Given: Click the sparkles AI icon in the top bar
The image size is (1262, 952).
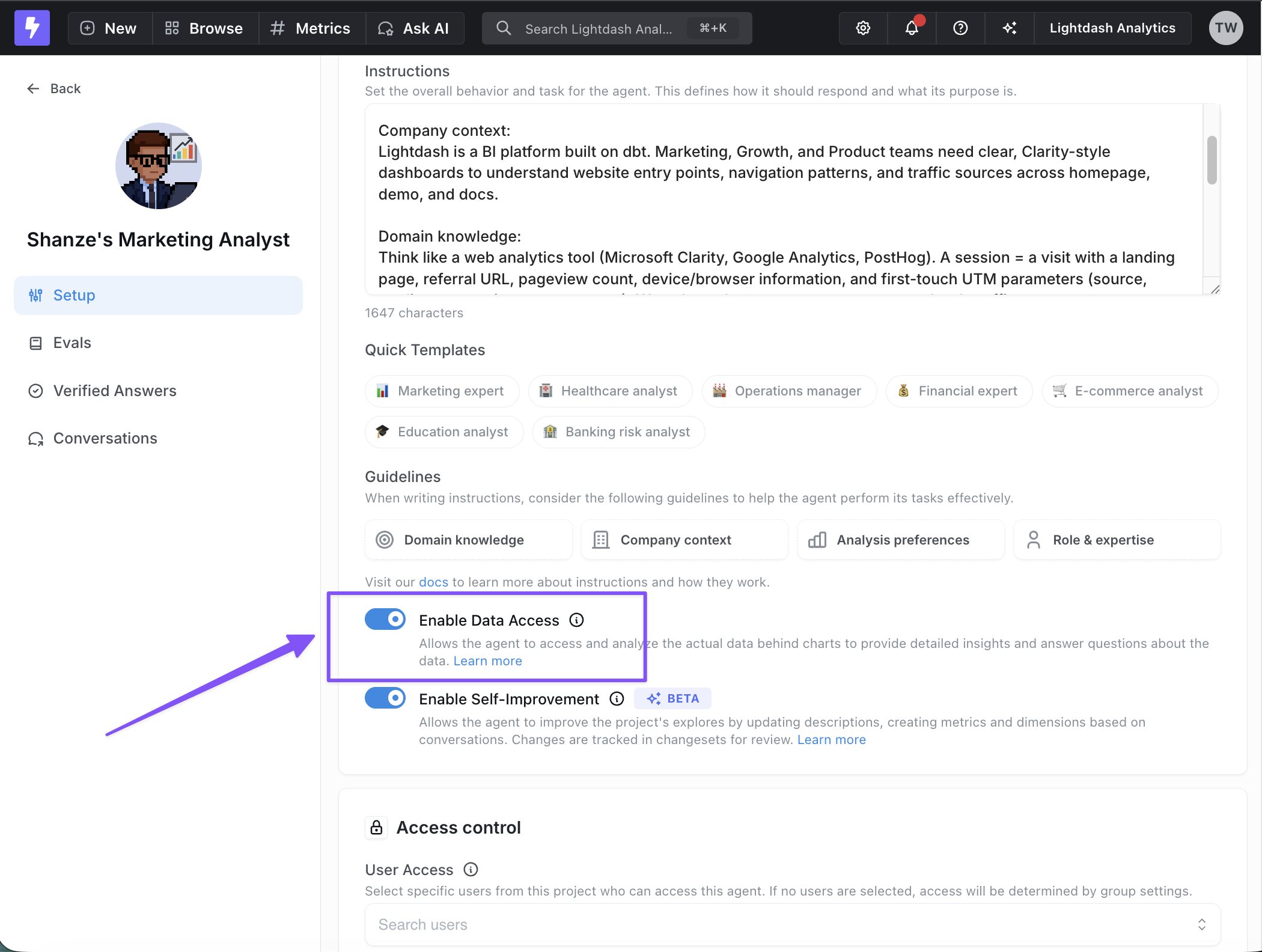Looking at the screenshot, I should click(1008, 28).
